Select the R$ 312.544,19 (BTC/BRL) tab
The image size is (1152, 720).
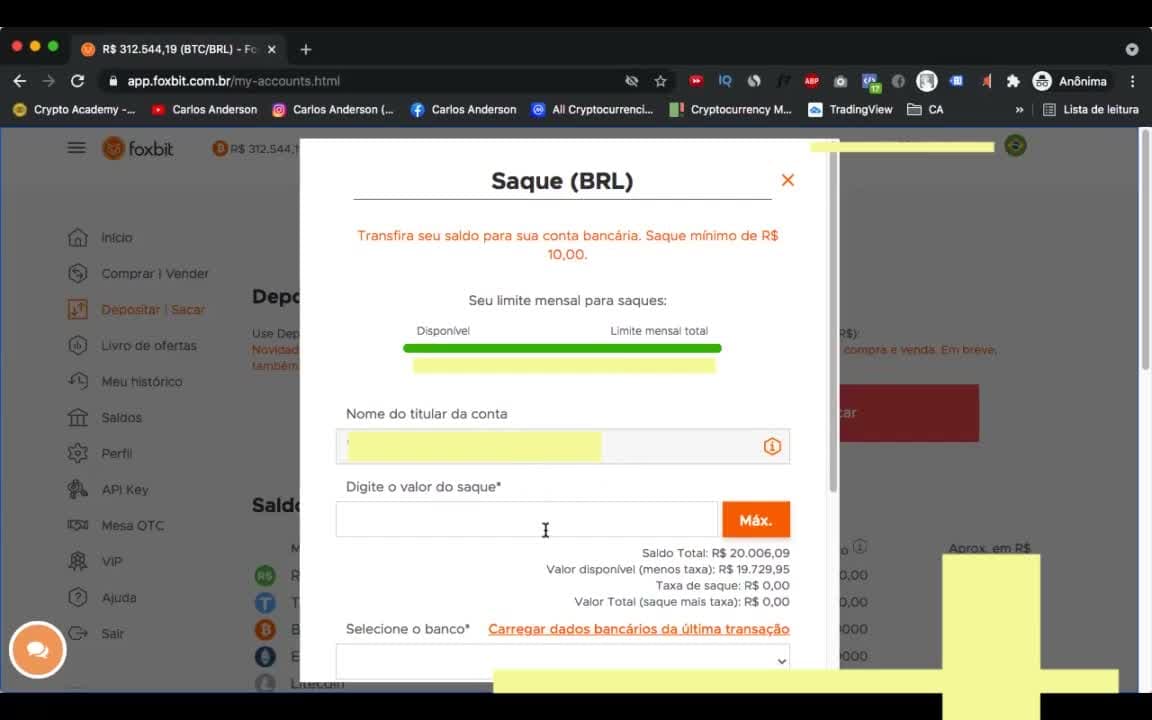click(179, 49)
